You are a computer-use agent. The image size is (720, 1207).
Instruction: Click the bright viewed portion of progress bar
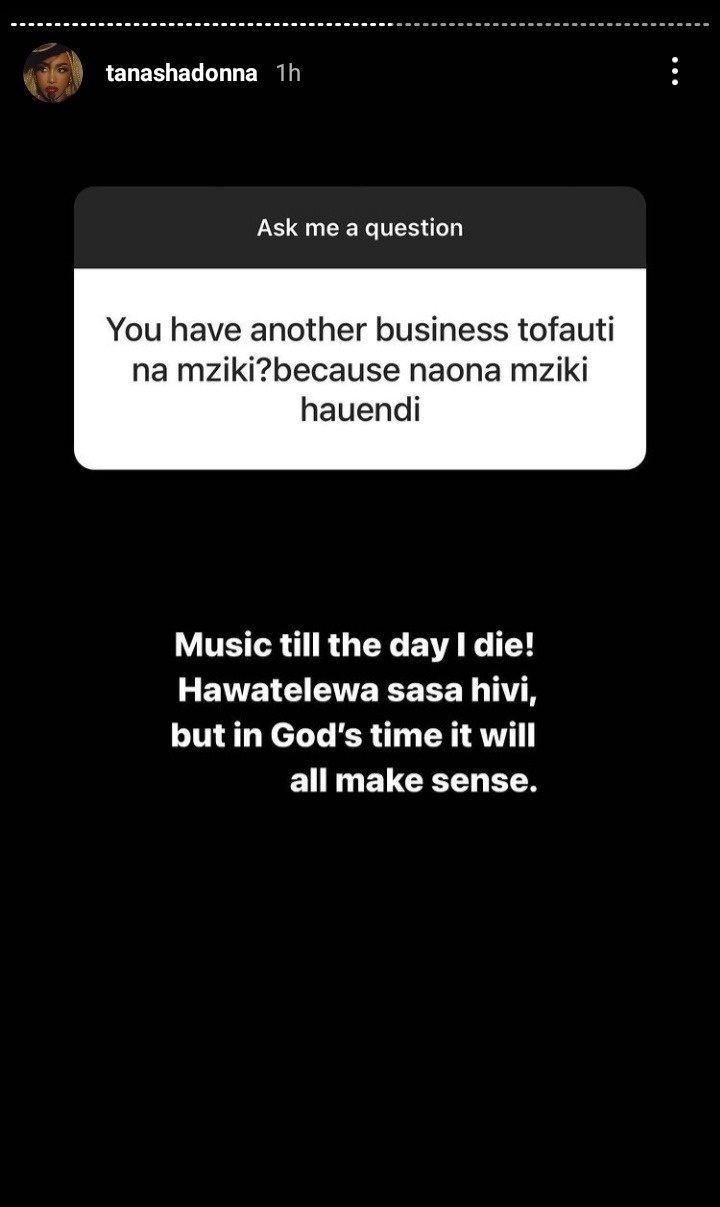[202, 24]
